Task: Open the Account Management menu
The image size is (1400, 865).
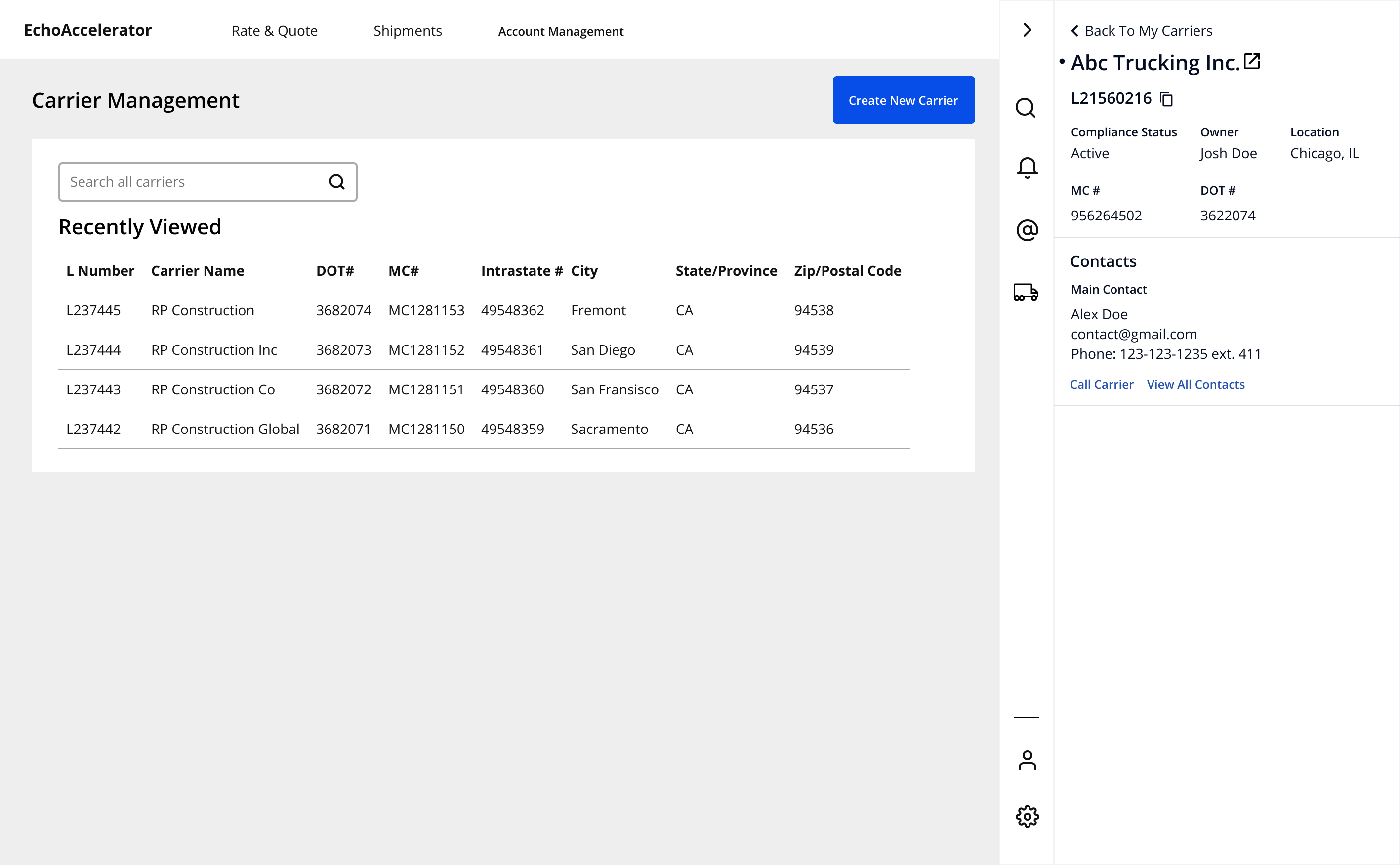Action: [x=561, y=32]
